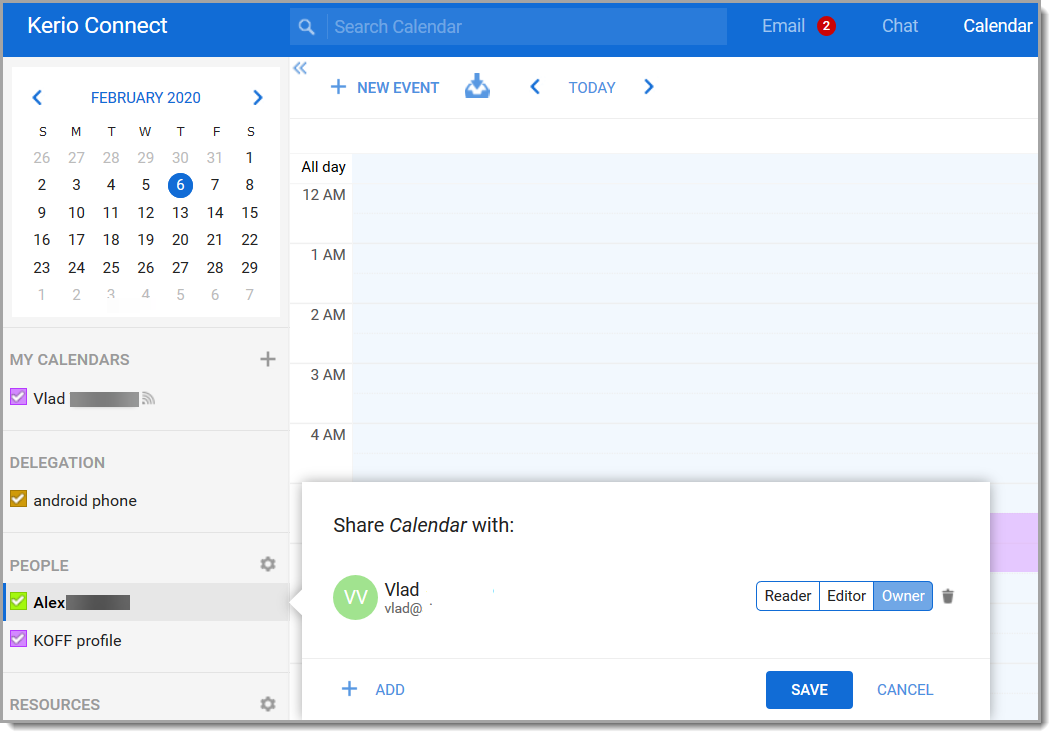Select February 29 in mini calendar
Screen dimensions: 1056x738
249,268
